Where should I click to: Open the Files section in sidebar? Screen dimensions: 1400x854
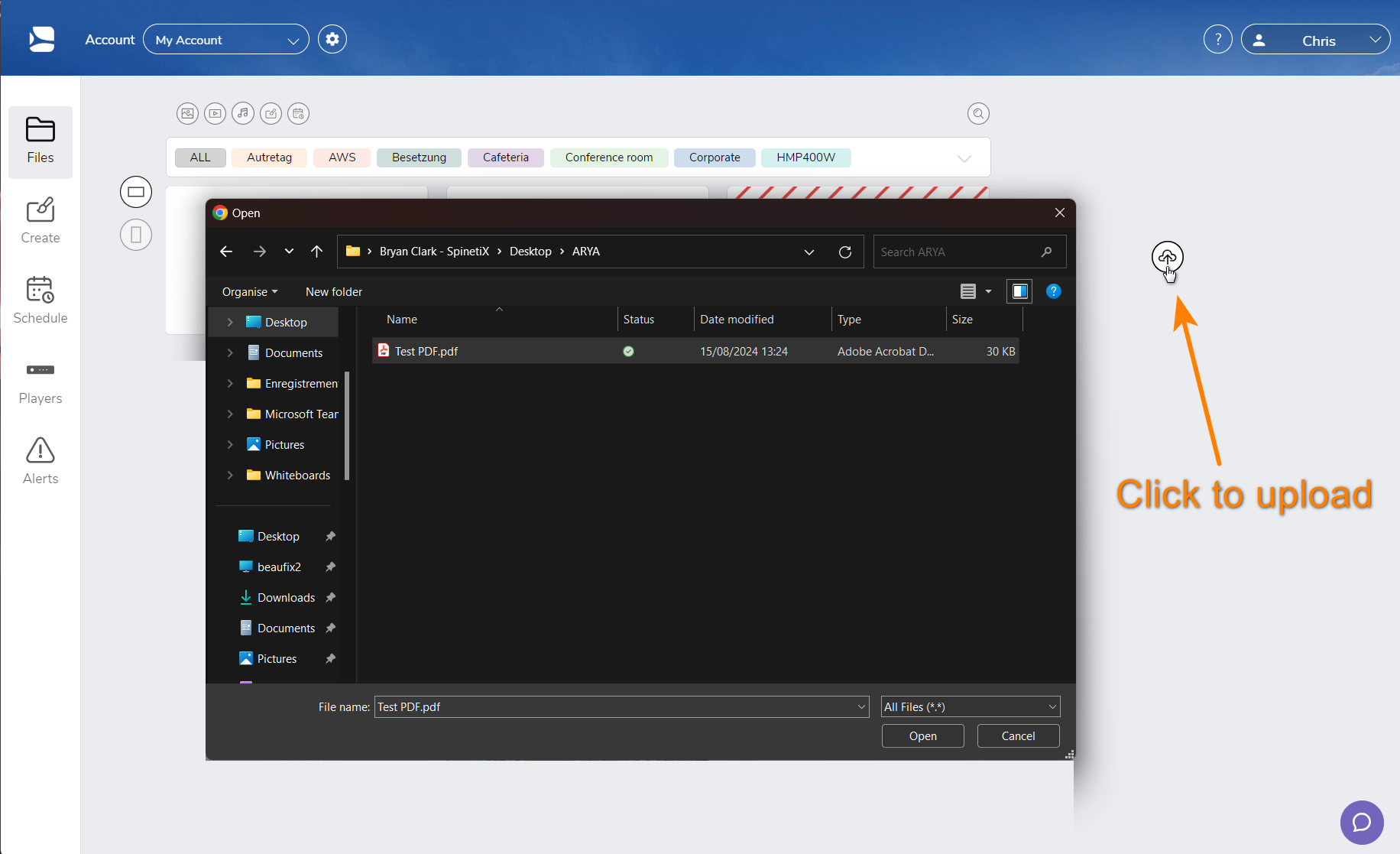[41, 141]
